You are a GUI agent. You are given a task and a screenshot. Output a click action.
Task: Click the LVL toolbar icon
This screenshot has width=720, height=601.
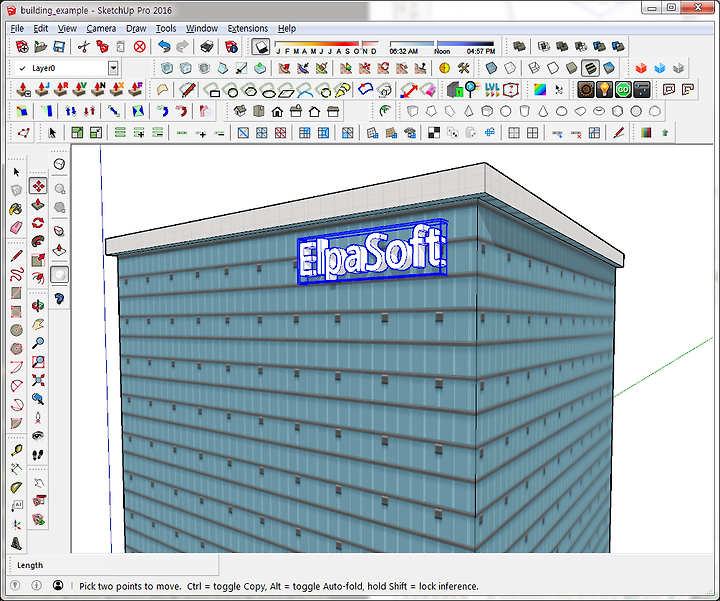click(492, 90)
